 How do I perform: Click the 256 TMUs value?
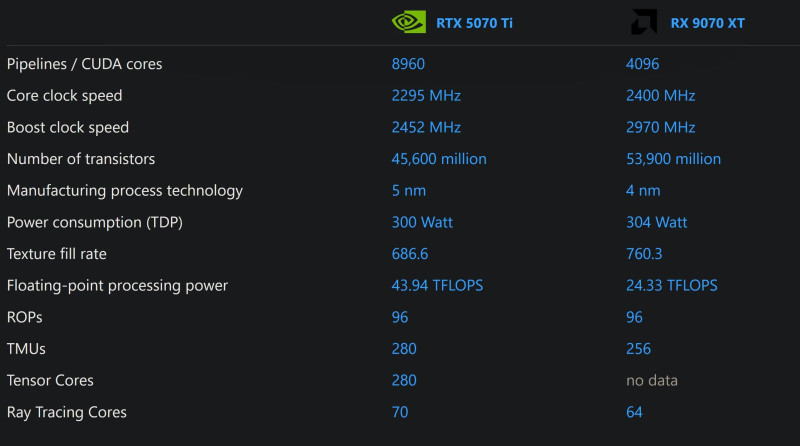[638, 349]
